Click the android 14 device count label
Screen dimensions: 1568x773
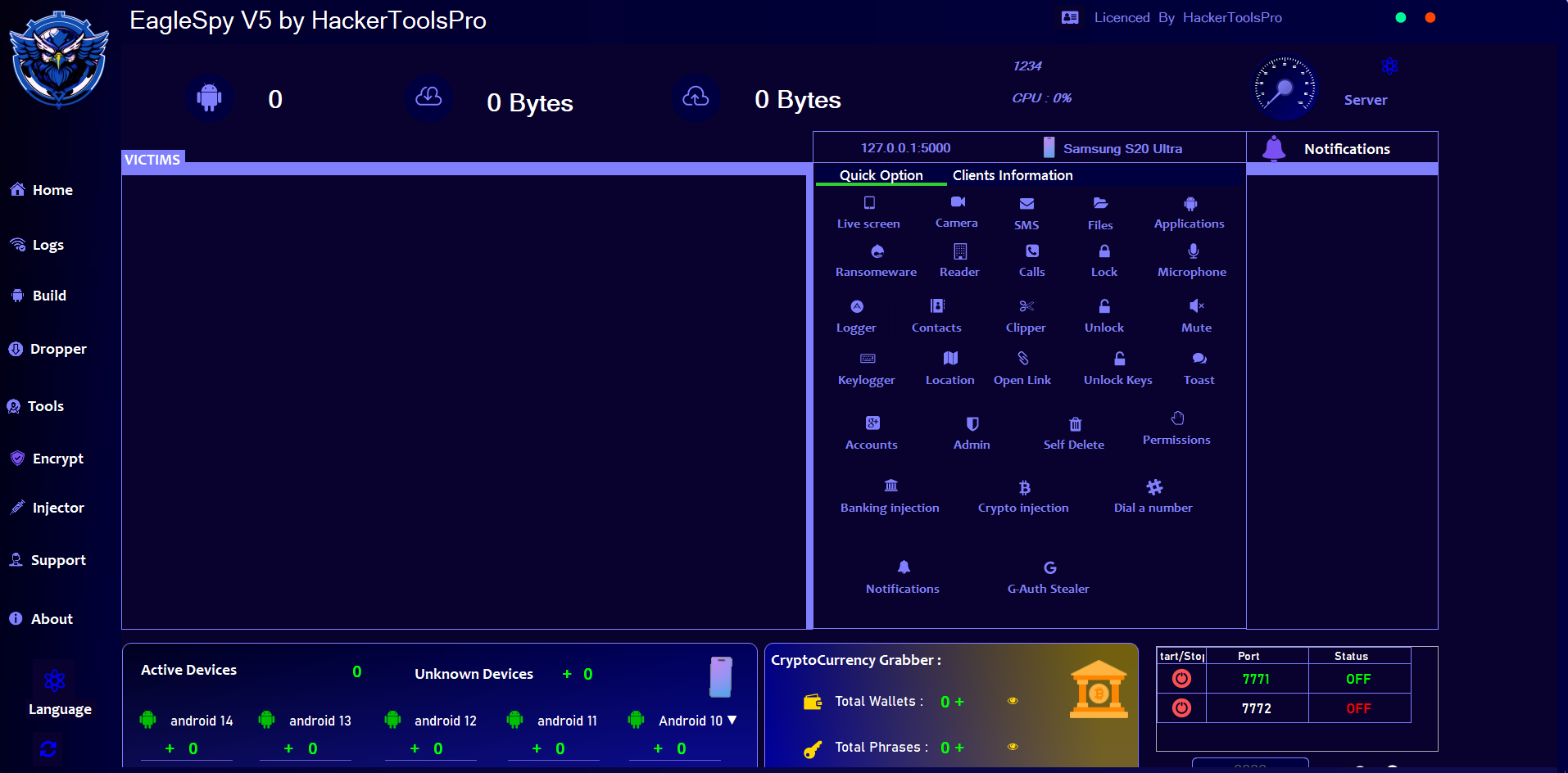coord(202,721)
